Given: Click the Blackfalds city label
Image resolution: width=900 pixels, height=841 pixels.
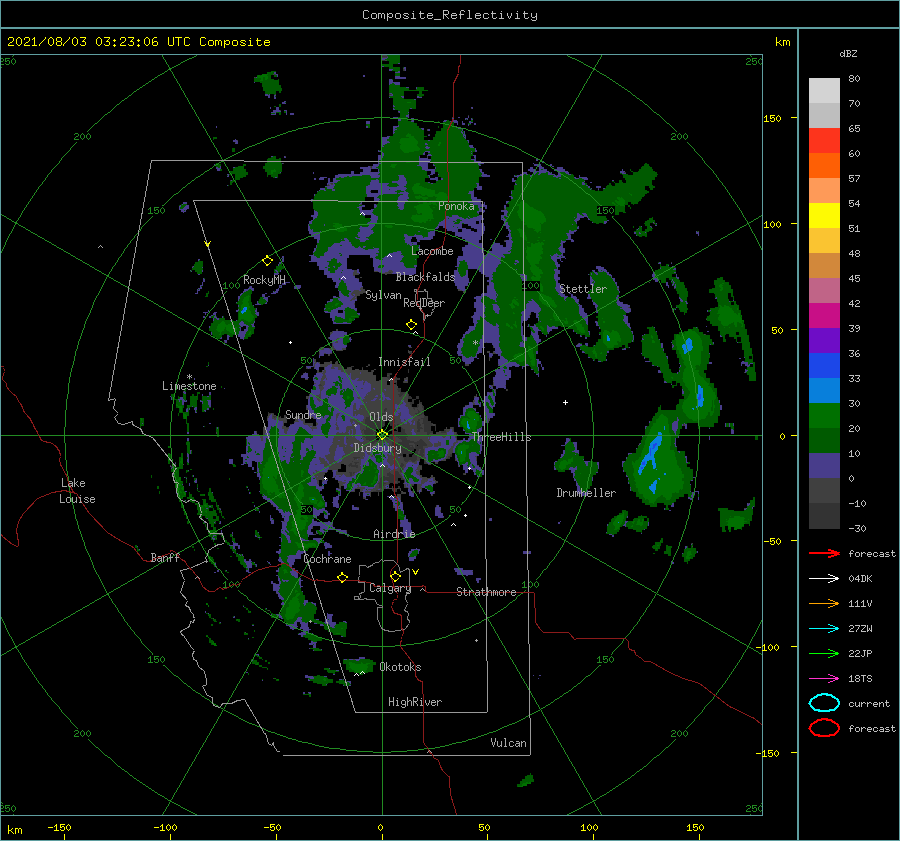Looking at the screenshot, I should (425, 277).
